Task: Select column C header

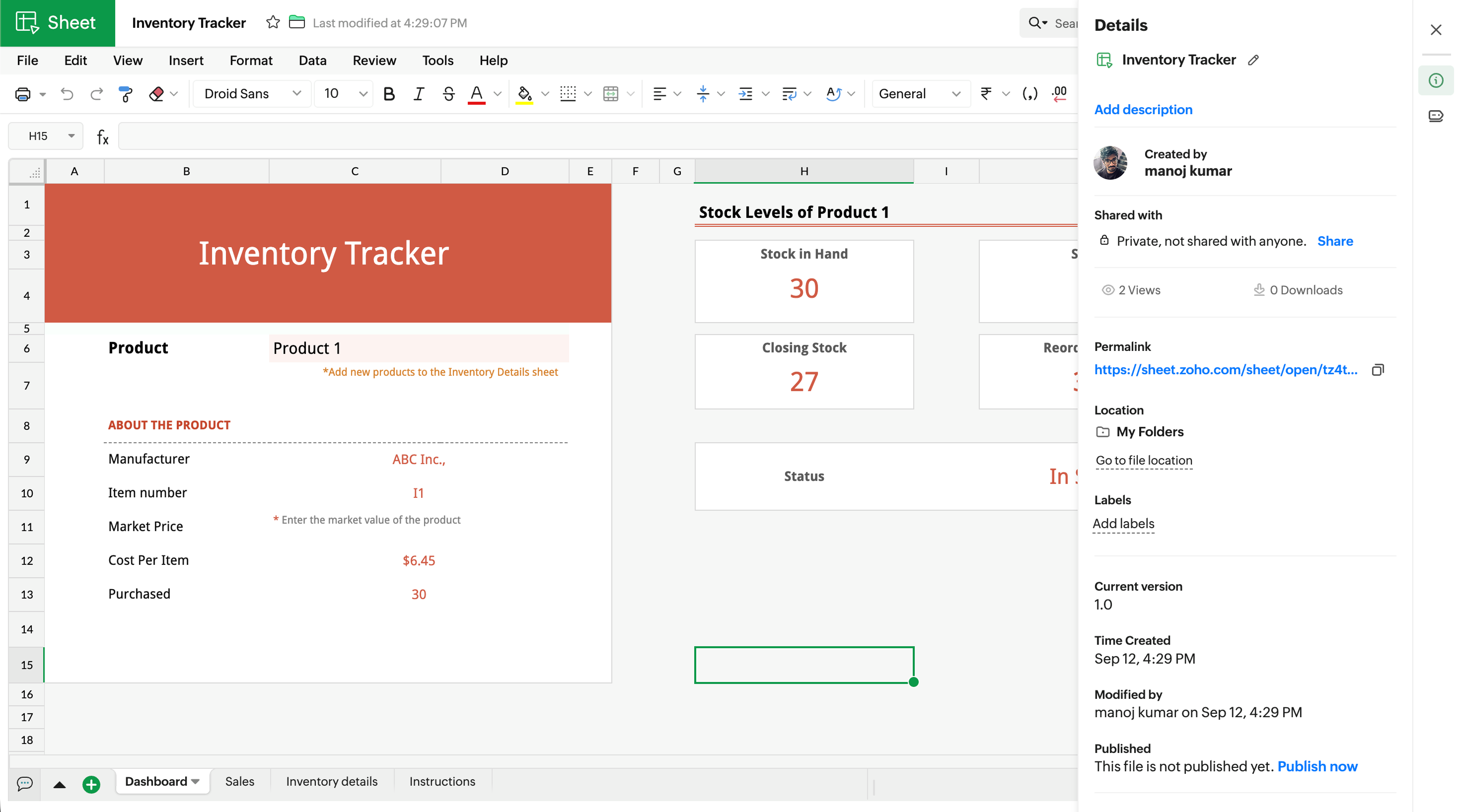Action: [355, 171]
